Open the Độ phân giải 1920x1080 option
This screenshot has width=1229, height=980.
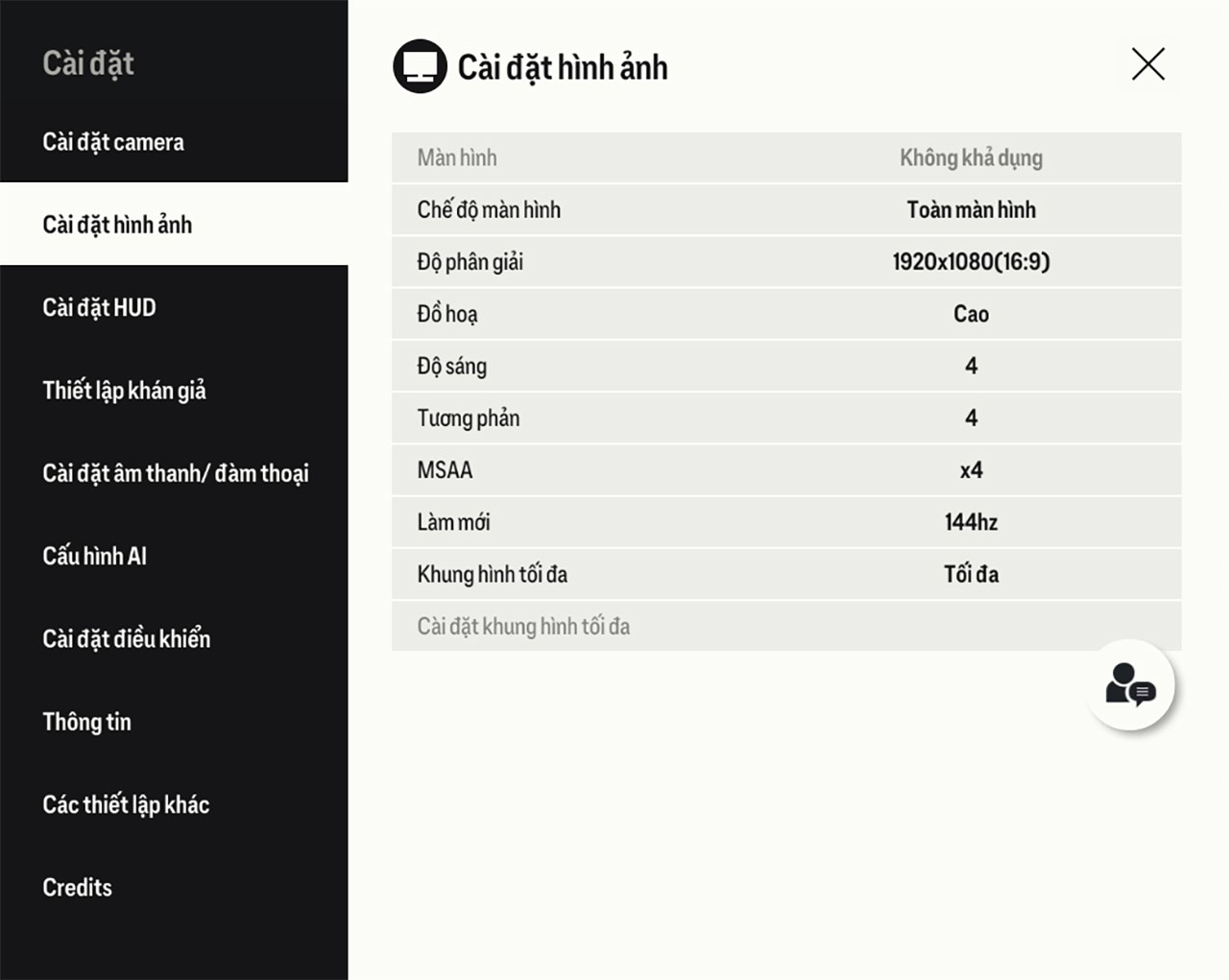971,262
